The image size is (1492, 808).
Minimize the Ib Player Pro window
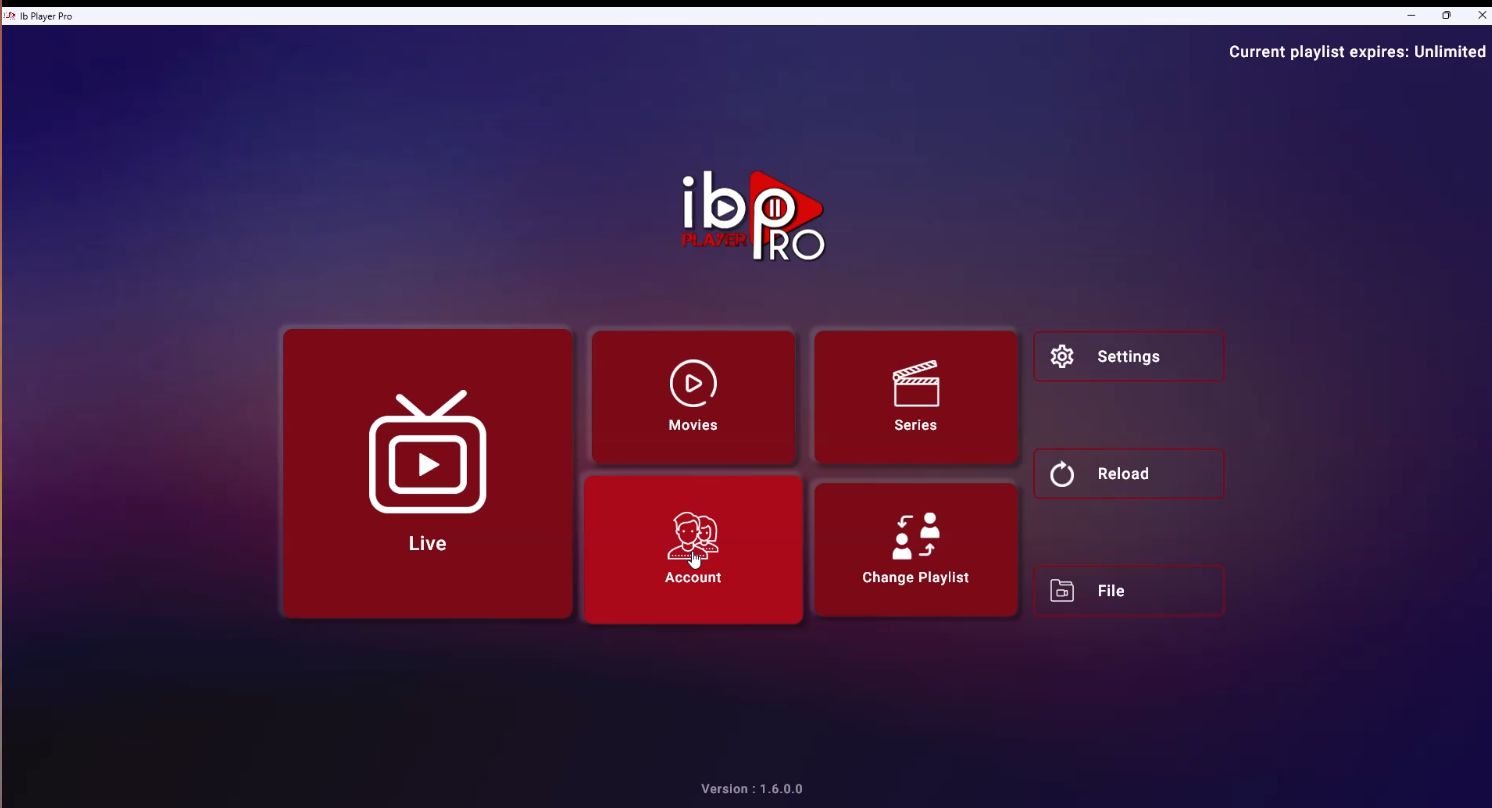point(1411,15)
